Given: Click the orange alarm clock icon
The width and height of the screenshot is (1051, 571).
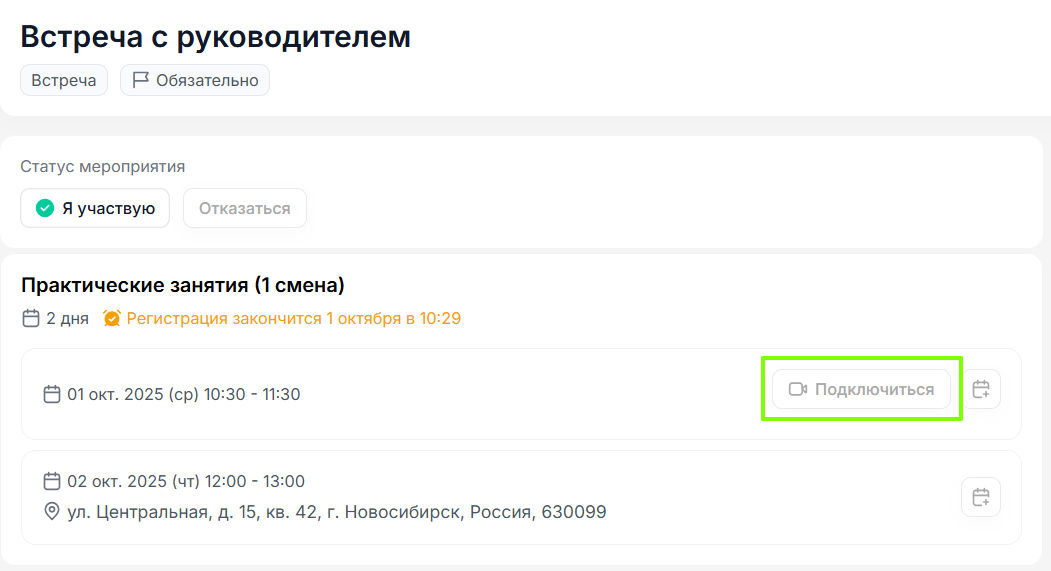Looking at the screenshot, I should pyautogui.click(x=112, y=319).
